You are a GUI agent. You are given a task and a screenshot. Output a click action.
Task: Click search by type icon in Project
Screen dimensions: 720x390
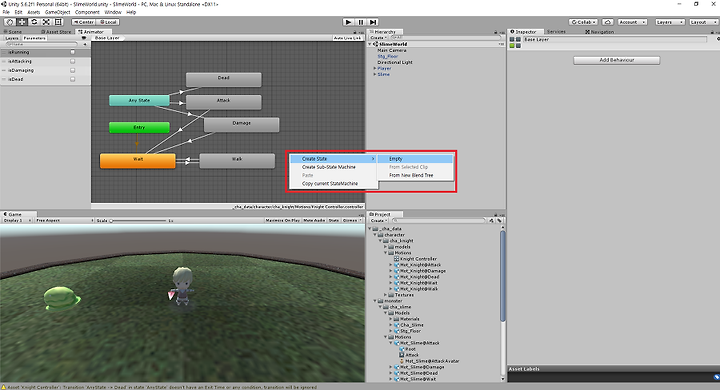(491, 220)
